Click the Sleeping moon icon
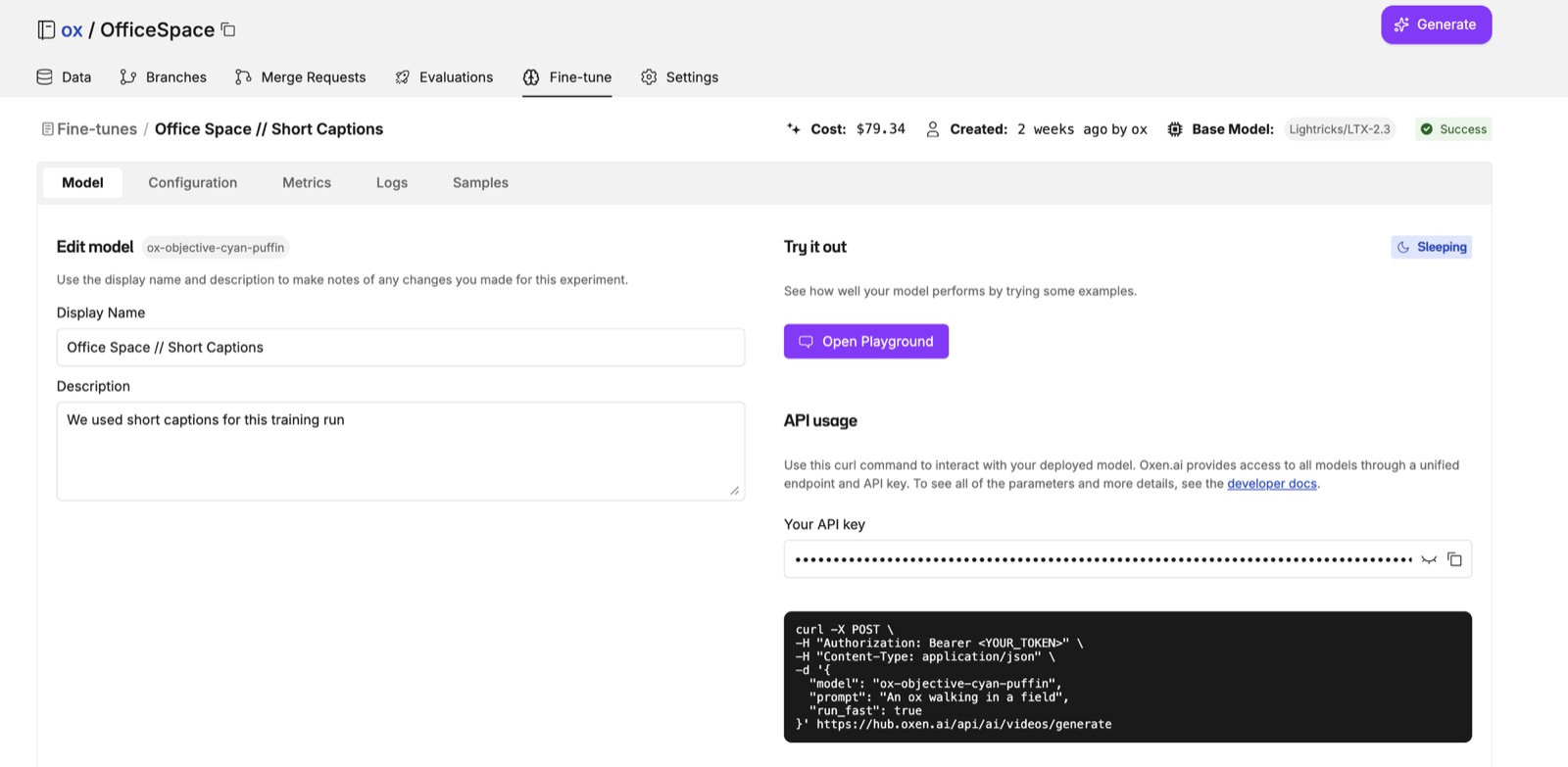This screenshot has width=1568, height=767. point(1403,247)
